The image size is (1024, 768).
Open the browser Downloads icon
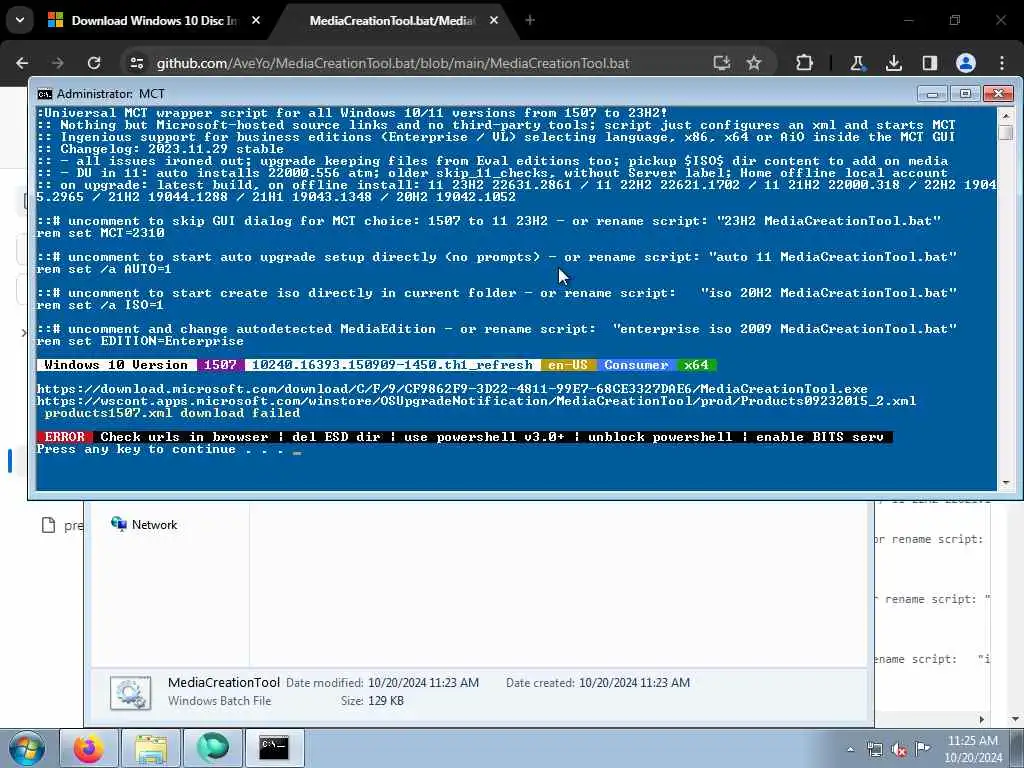pos(893,63)
